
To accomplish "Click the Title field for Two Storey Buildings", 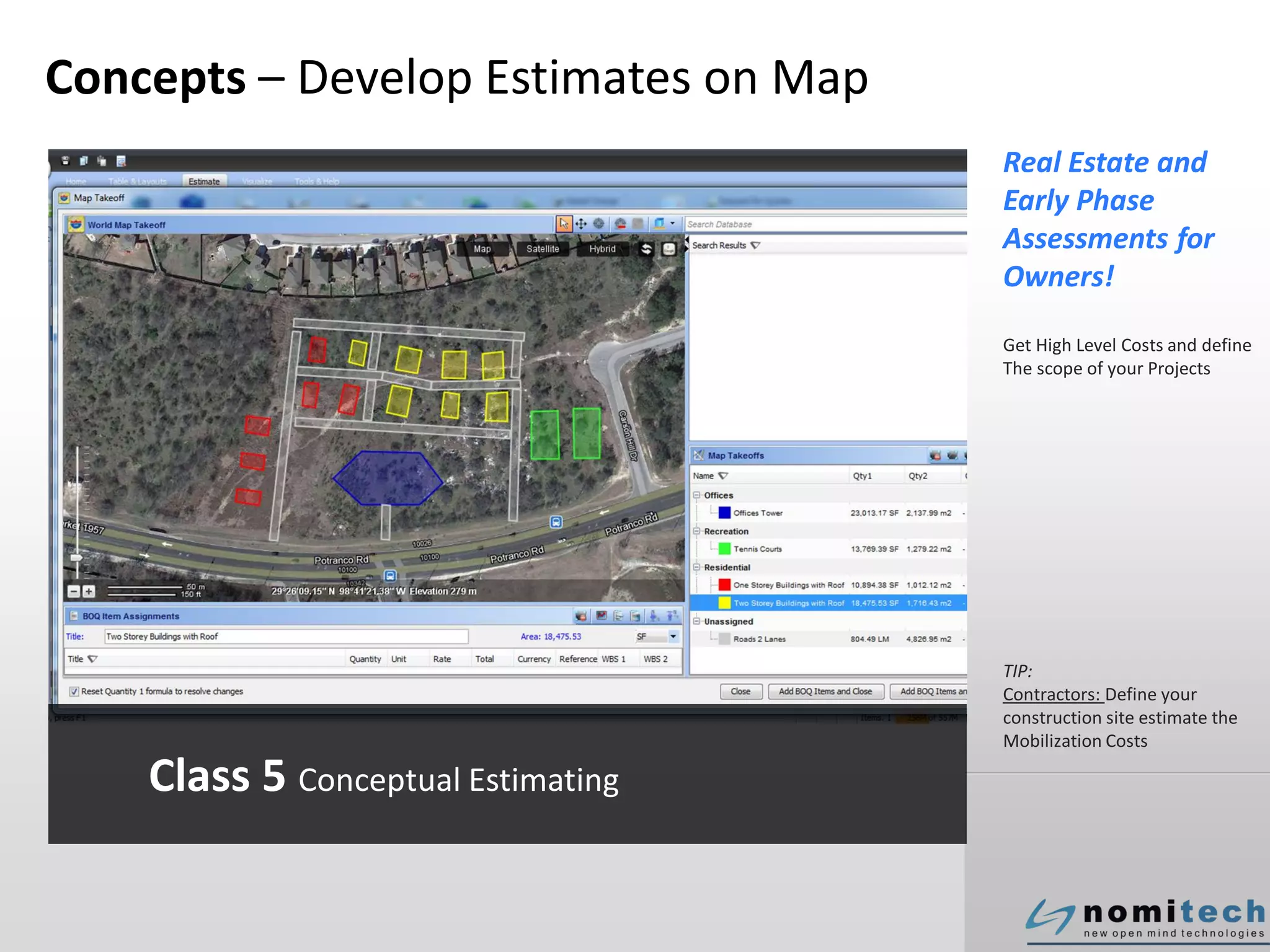I will 286,637.
